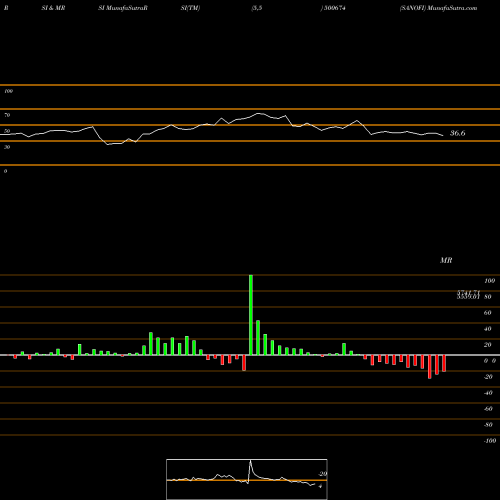This screenshot has width=500, height=500.
Task: Click the ") 500674" stock code text
Action: click(333, 8)
